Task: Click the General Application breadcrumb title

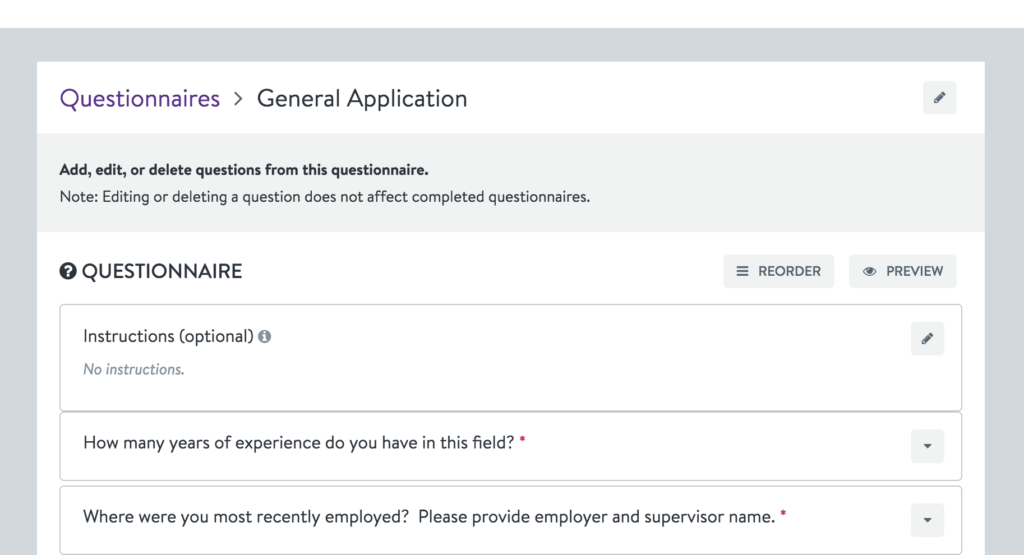Action: click(x=362, y=99)
